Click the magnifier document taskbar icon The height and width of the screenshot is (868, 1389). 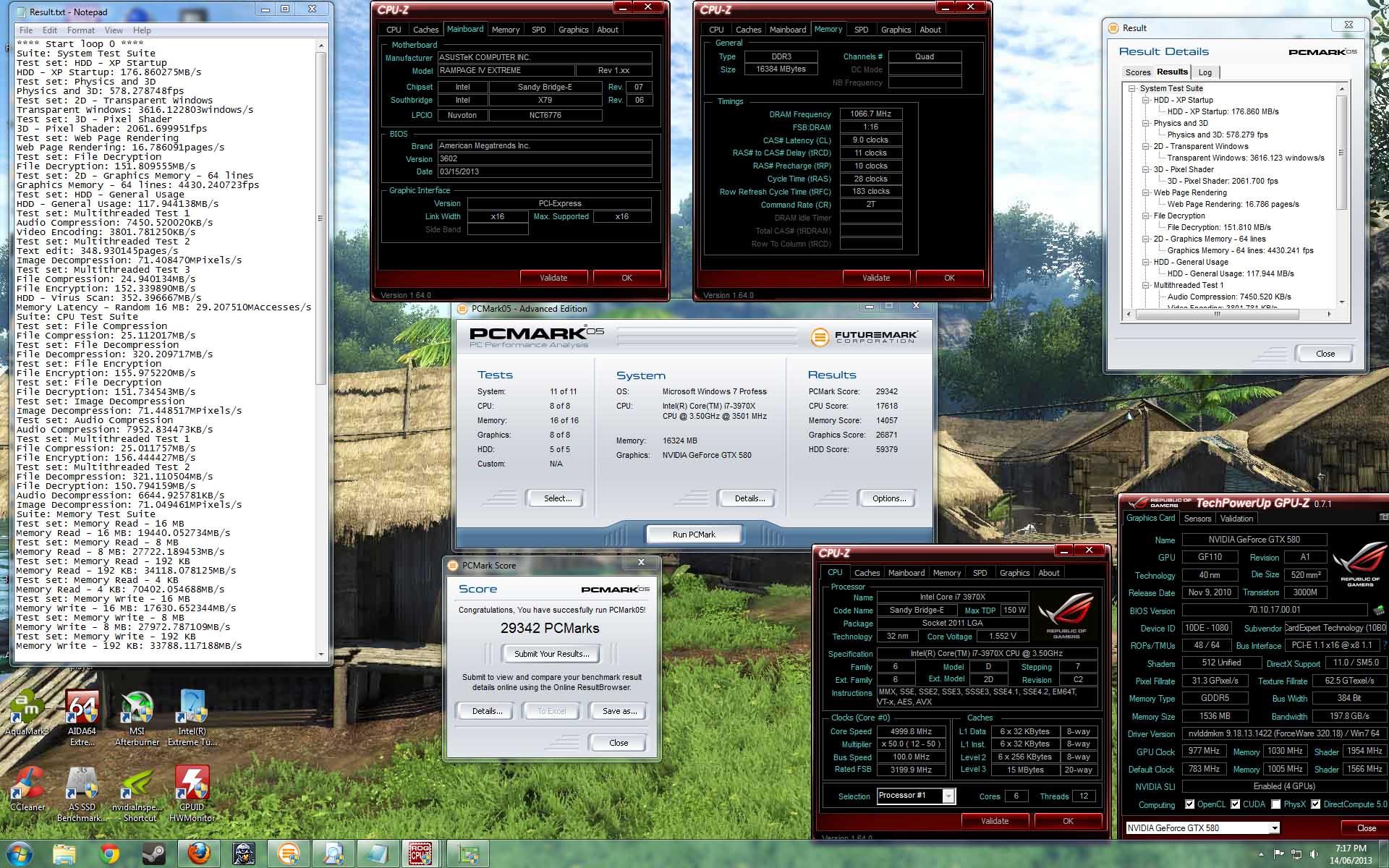coord(334,854)
